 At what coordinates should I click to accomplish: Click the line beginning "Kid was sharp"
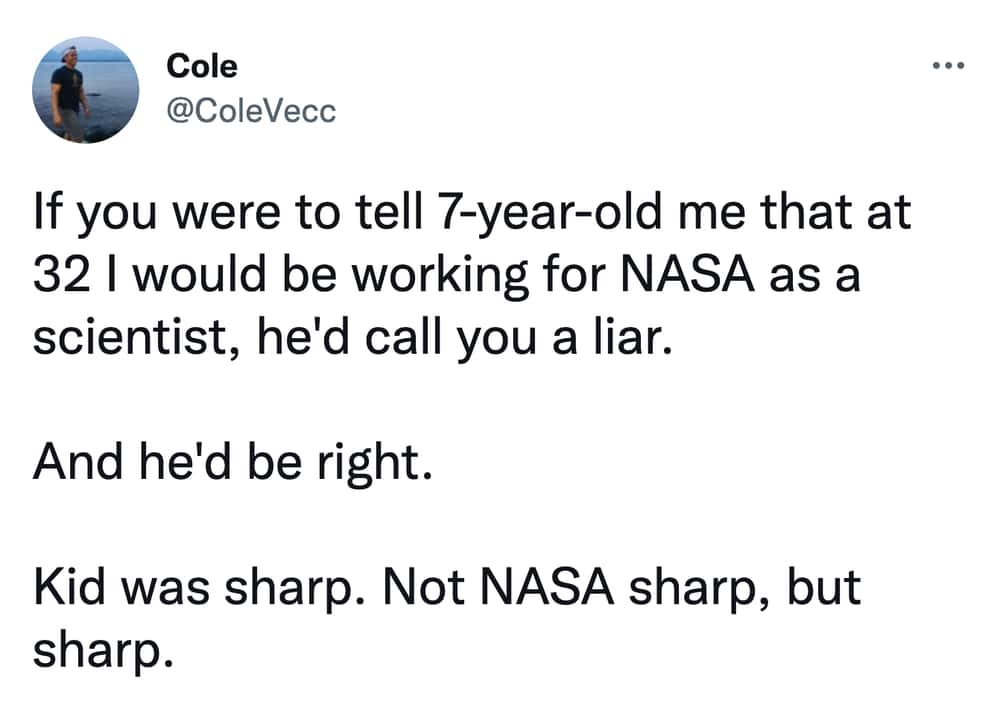(x=446, y=586)
